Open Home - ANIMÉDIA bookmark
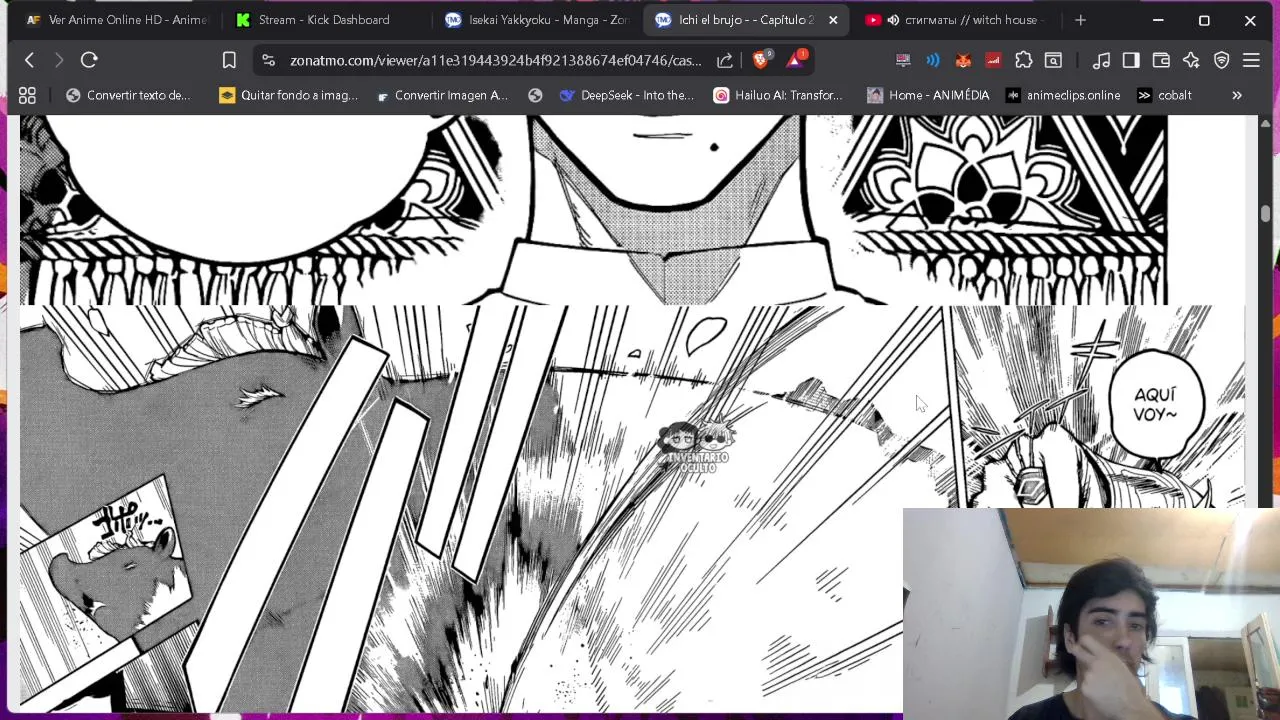This screenshot has height=720, width=1280. click(928, 95)
